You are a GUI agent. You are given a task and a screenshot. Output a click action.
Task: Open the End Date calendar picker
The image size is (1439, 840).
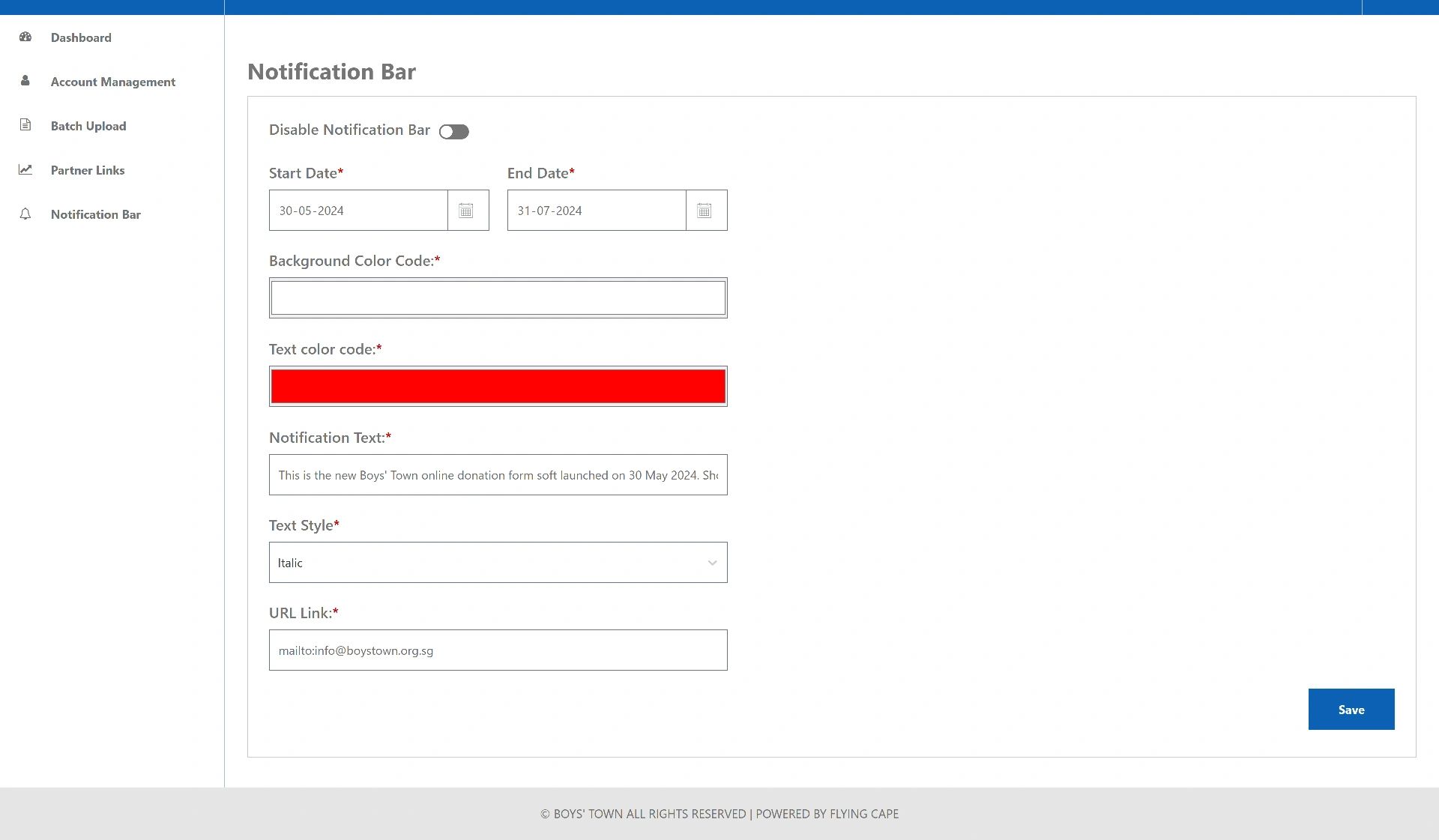point(705,211)
